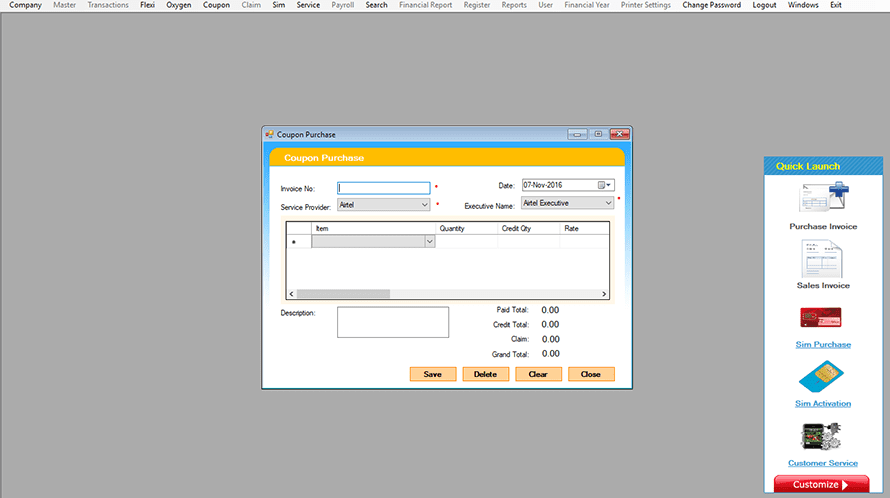Click the Delete button

pos(485,374)
